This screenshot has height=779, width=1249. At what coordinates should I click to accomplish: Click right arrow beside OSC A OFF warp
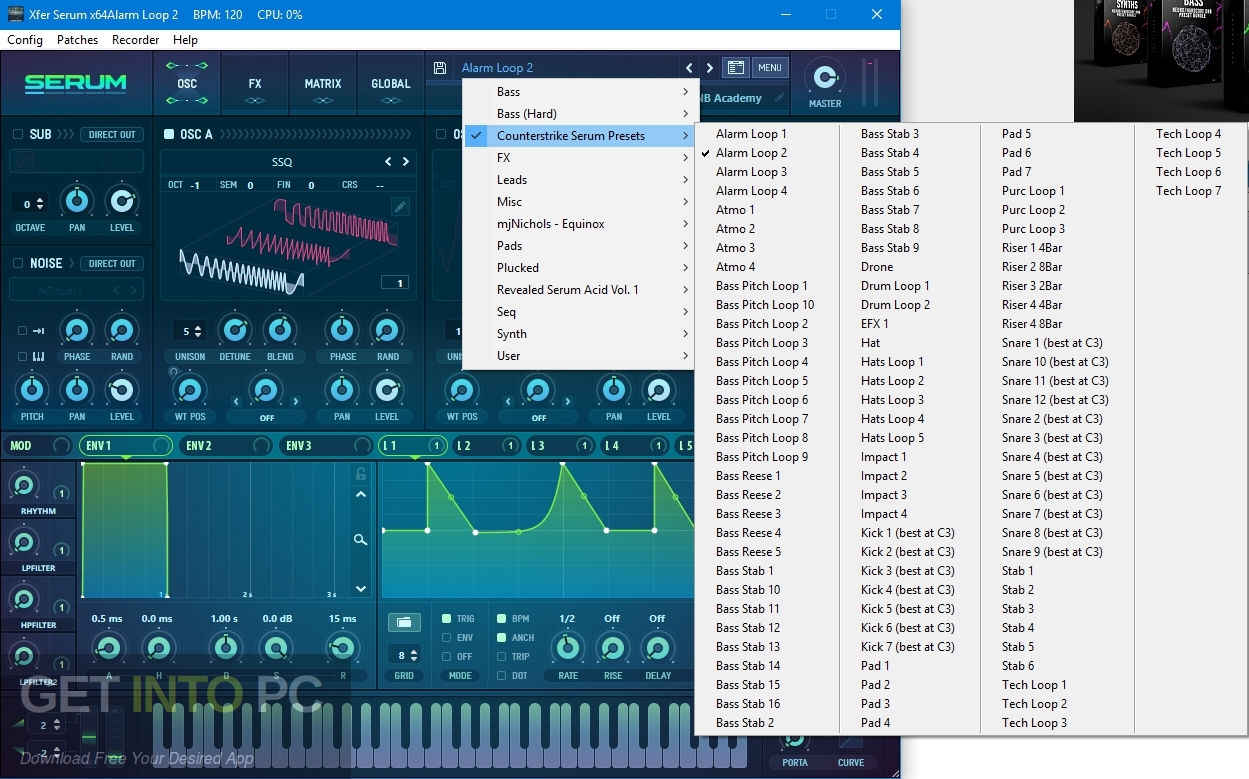(x=295, y=402)
